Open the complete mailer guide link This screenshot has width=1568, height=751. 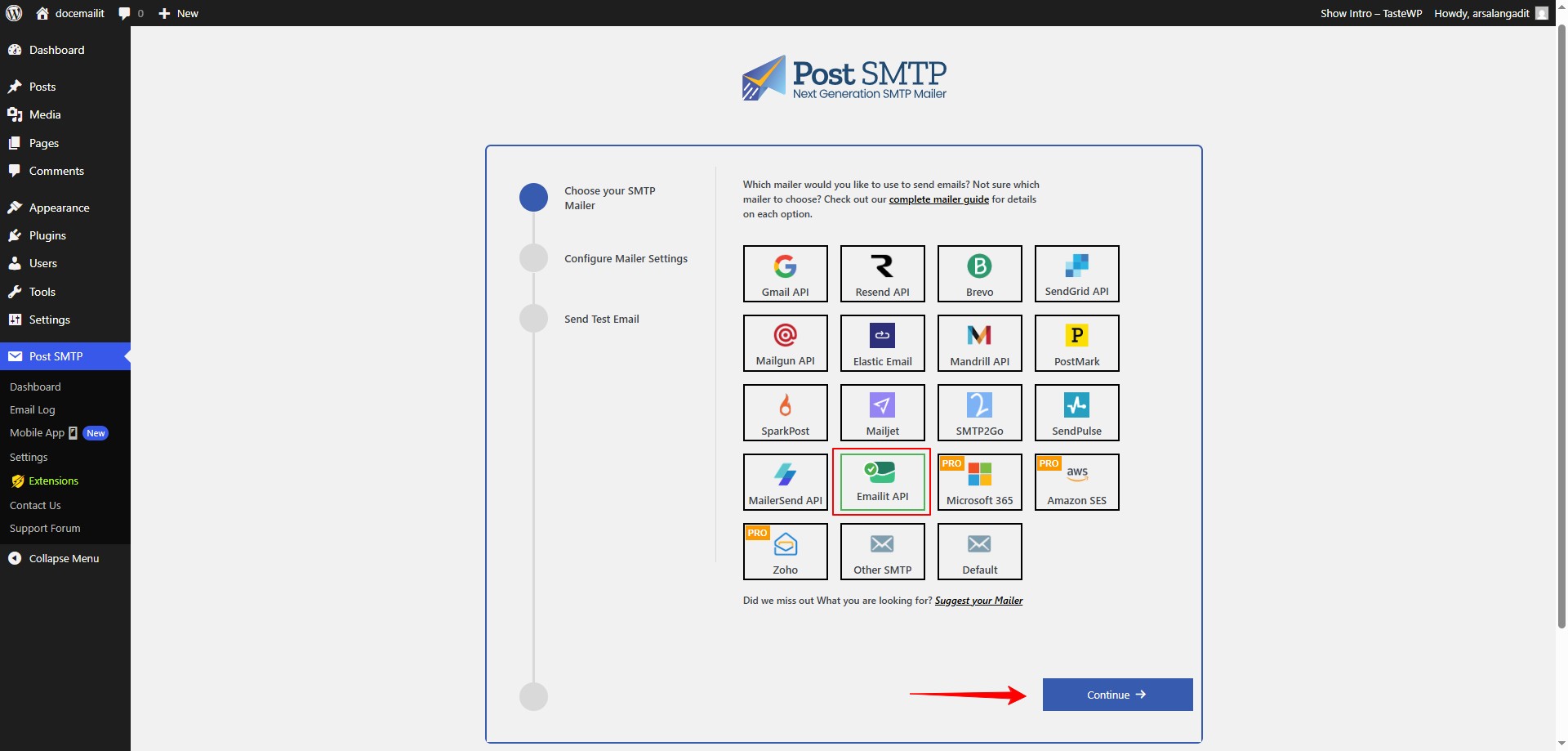938,199
